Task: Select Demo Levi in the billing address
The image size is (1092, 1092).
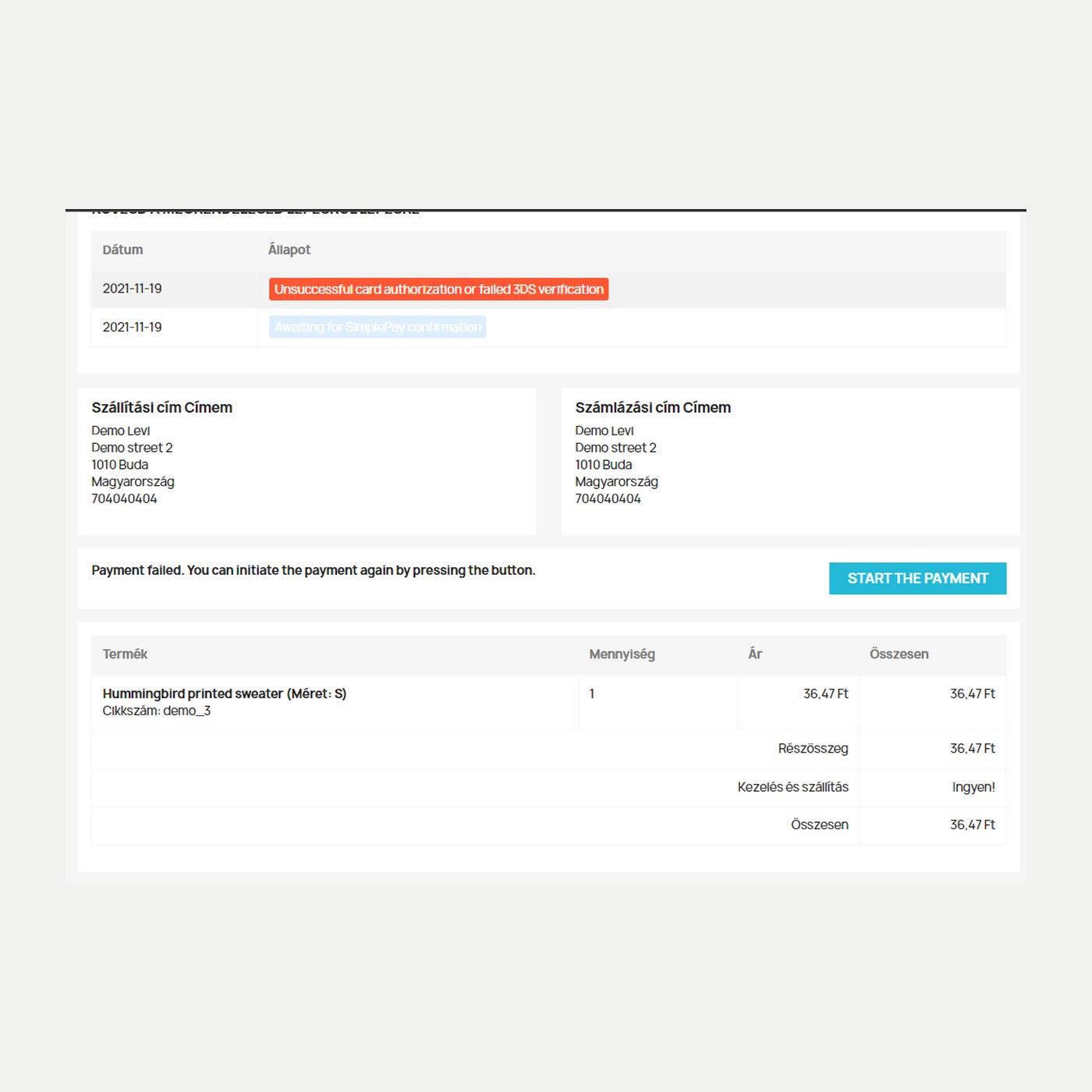Action: coord(604,431)
